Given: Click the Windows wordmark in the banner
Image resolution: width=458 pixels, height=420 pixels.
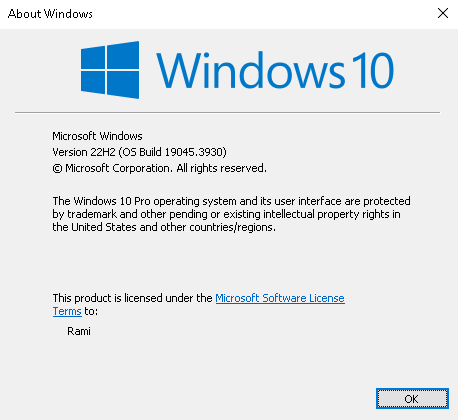Looking at the screenshot, I should [x=250, y=70].
